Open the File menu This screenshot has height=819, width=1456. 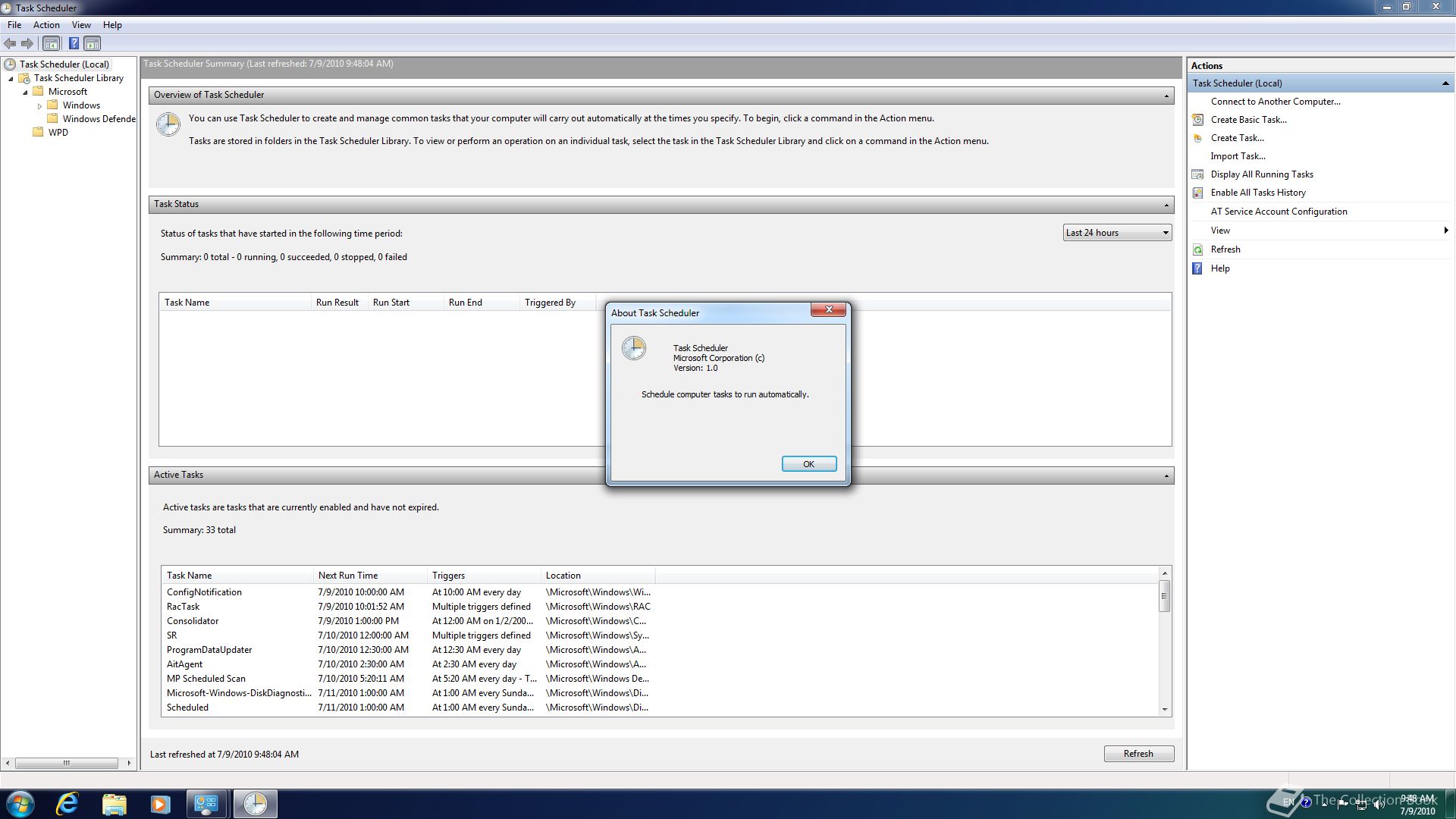point(14,25)
